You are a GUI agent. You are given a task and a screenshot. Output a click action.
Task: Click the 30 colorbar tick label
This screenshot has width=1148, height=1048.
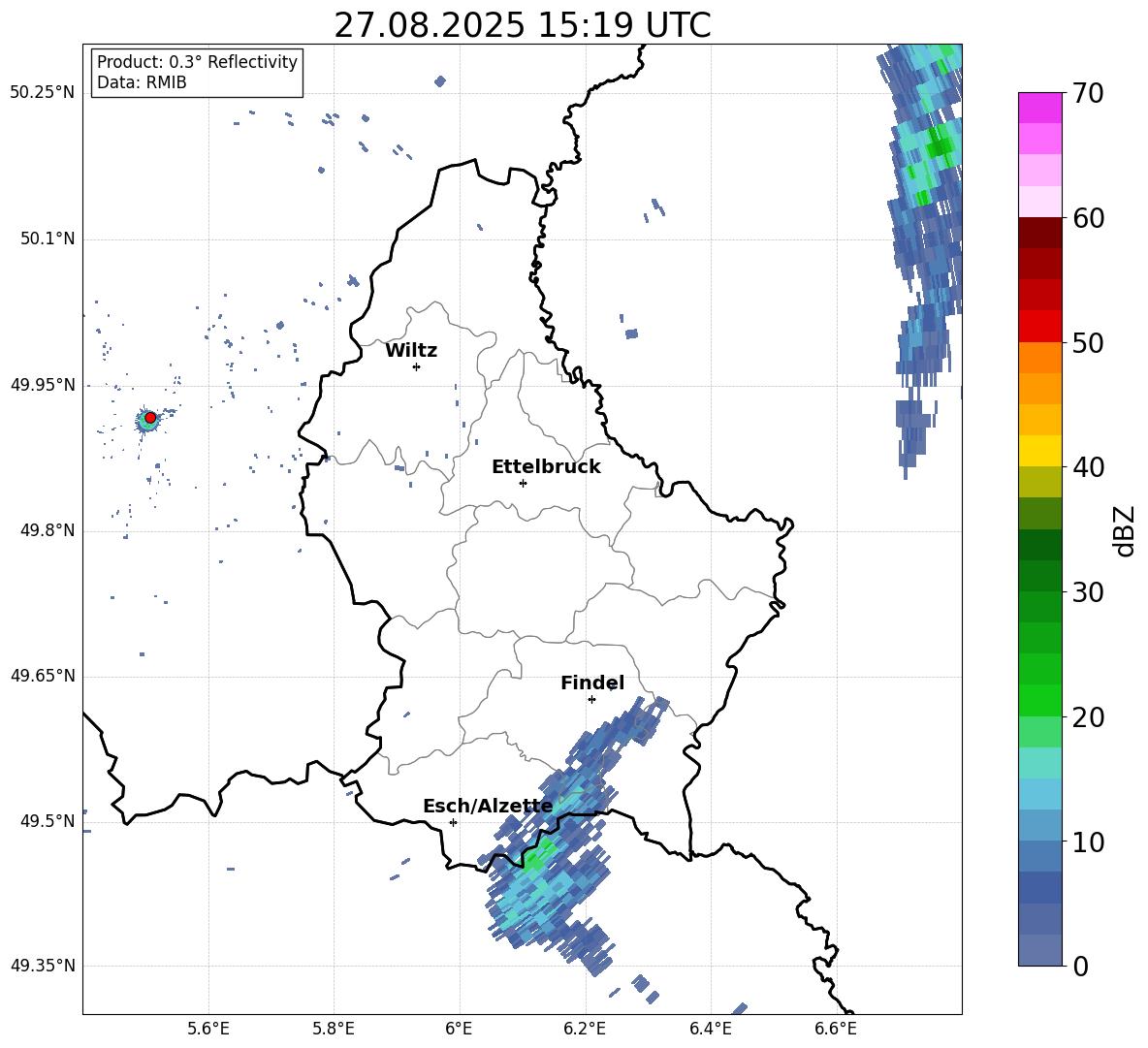pos(1088,592)
